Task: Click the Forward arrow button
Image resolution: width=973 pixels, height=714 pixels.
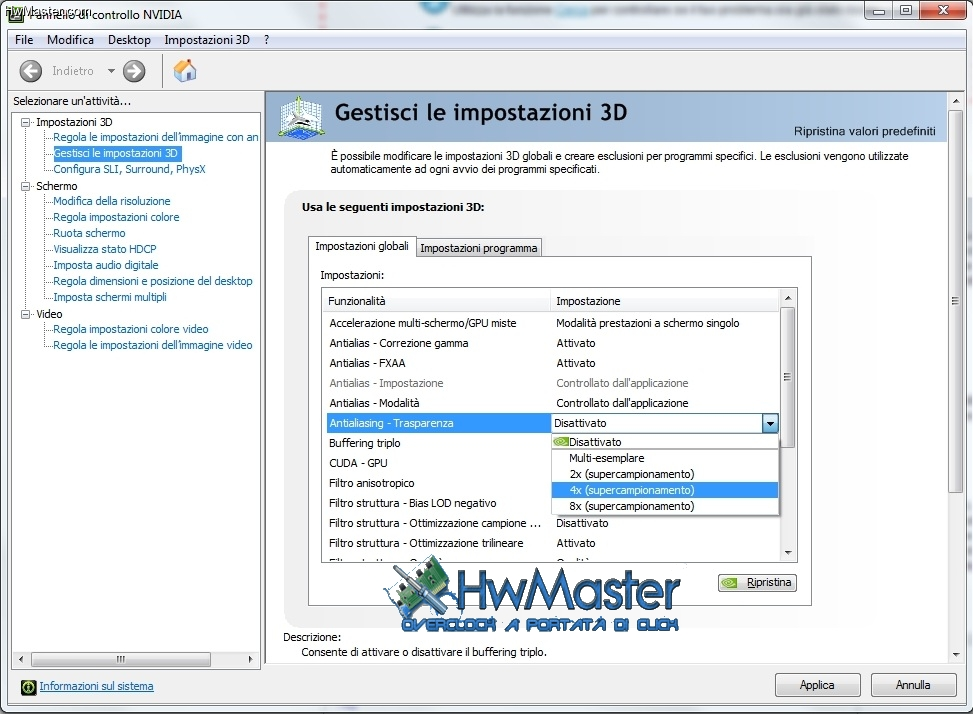Action: (x=133, y=71)
